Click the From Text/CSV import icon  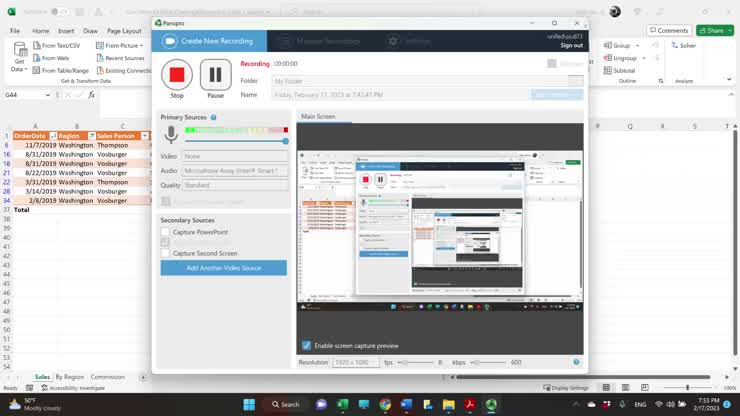(36, 45)
